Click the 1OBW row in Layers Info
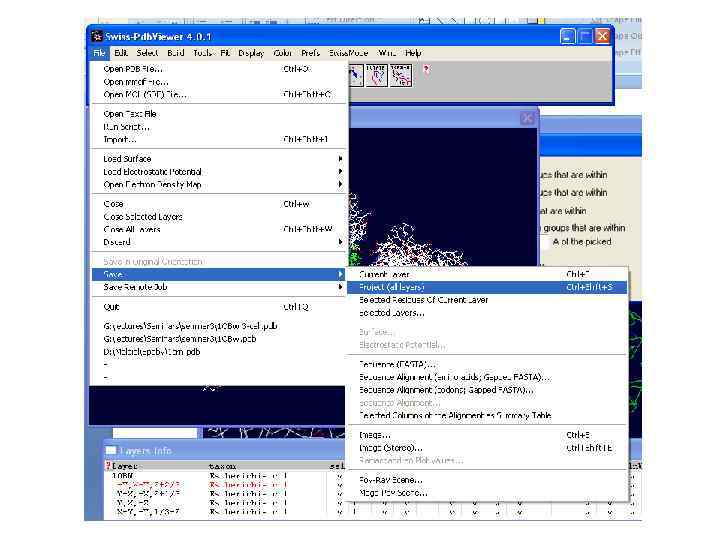The height and width of the screenshot is (540, 720). [225, 476]
